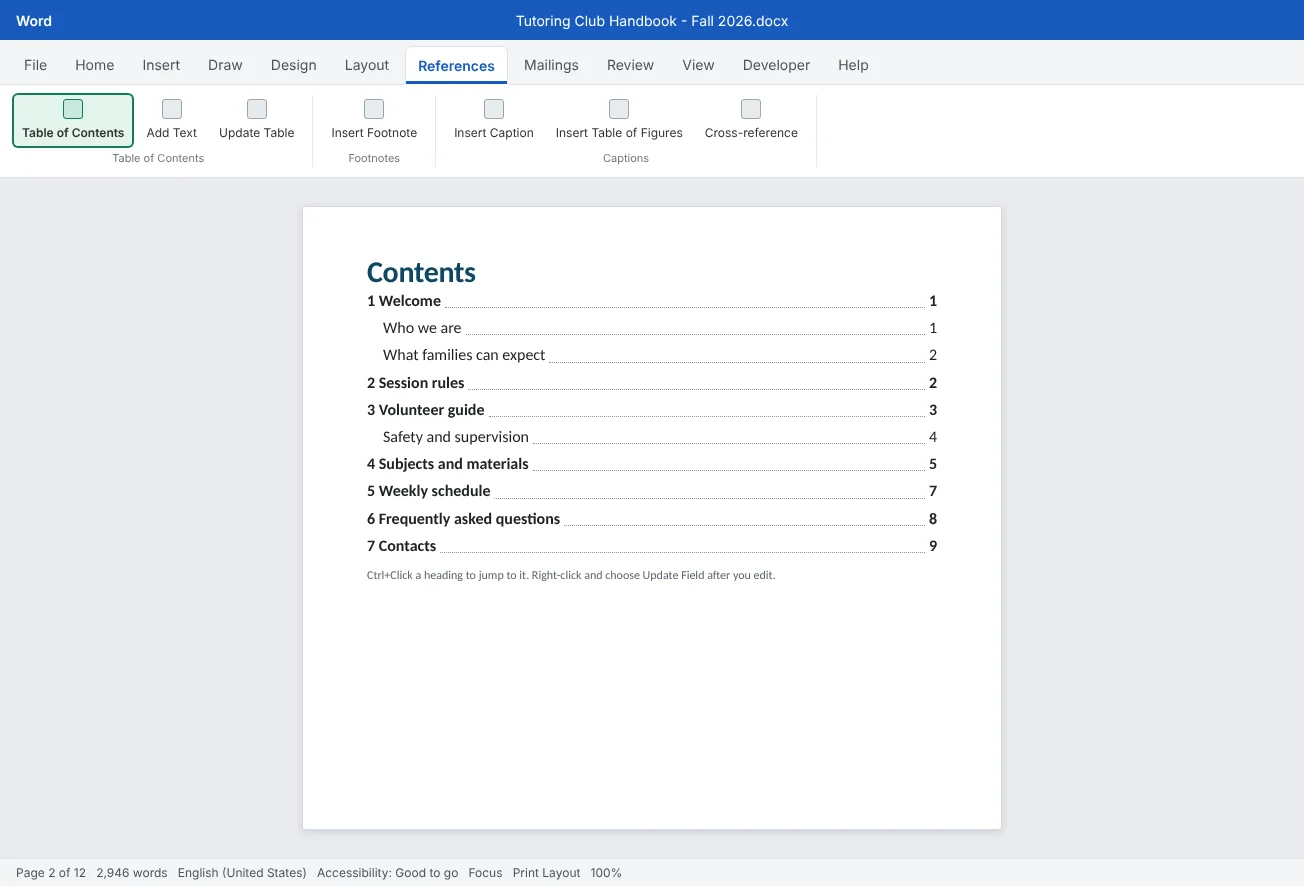Screen dimensions: 1304x886
Task: Click page number 9 beside Contacts
Action: [x=933, y=546]
